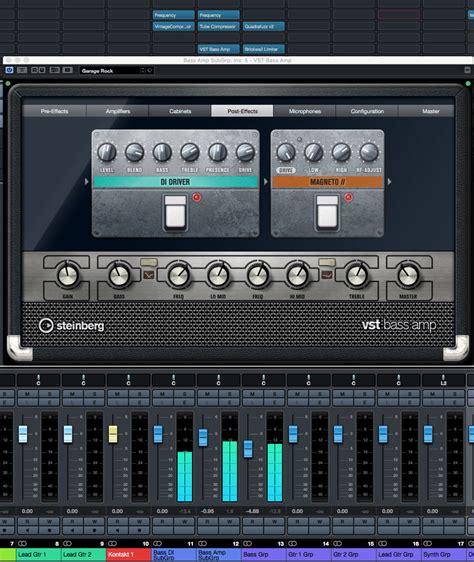
Task: Mute the Lead Gtr 1 channel
Action: tap(27, 394)
